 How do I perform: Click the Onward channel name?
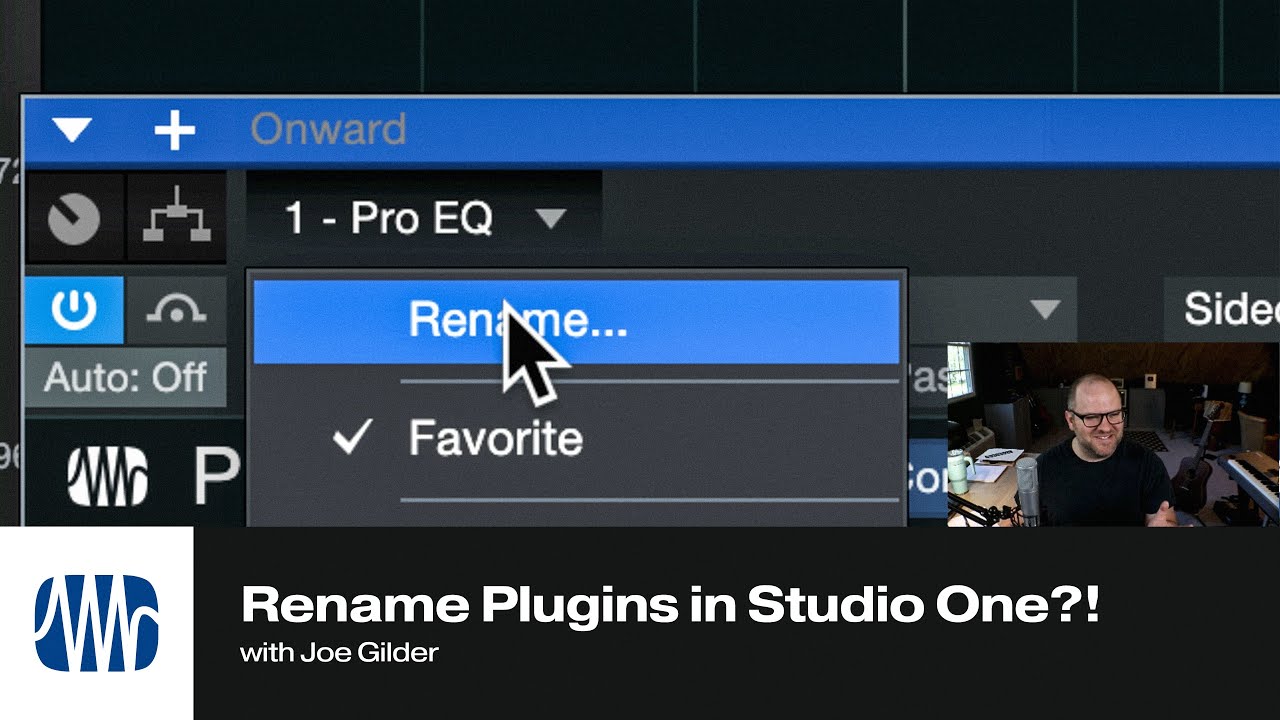[328, 130]
